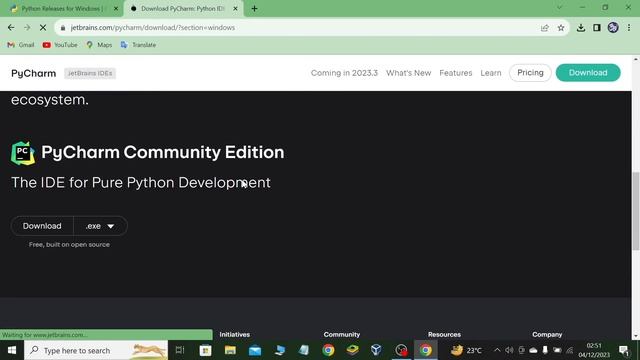Viewport: 640px width, 360px height.
Task: Click the PyCharm Community Edition logo icon
Action: coord(23,153)
